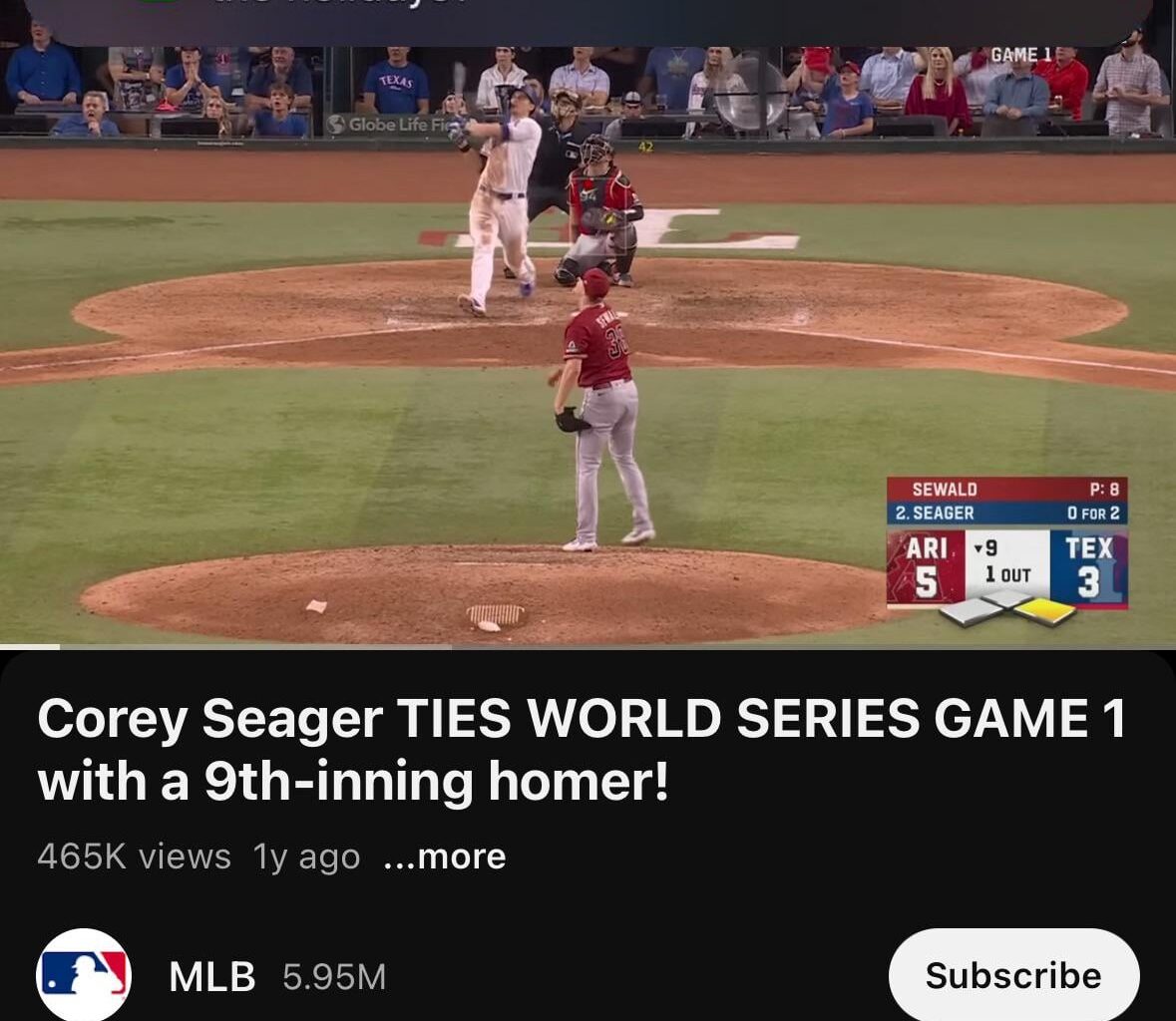Click the 5.95M subscriber count
This screenshot has width=1176, height=1021.
click(x=334, y=977)
